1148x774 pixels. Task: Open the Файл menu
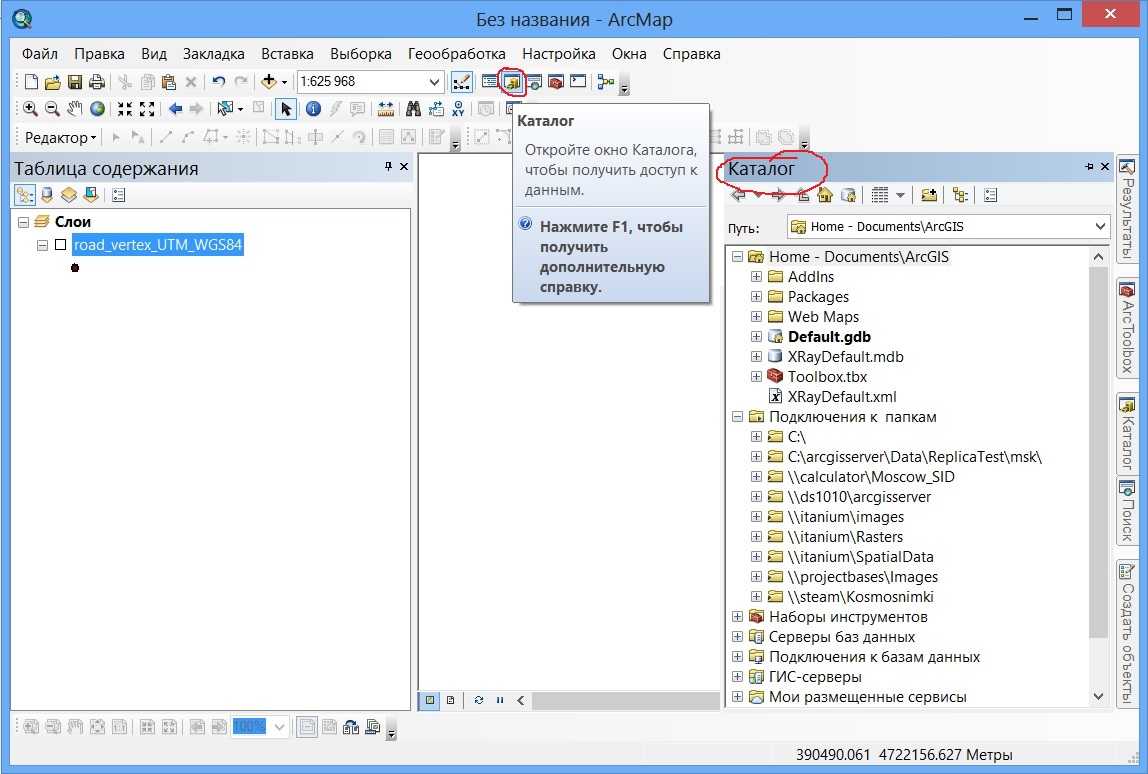coord(40,54)
